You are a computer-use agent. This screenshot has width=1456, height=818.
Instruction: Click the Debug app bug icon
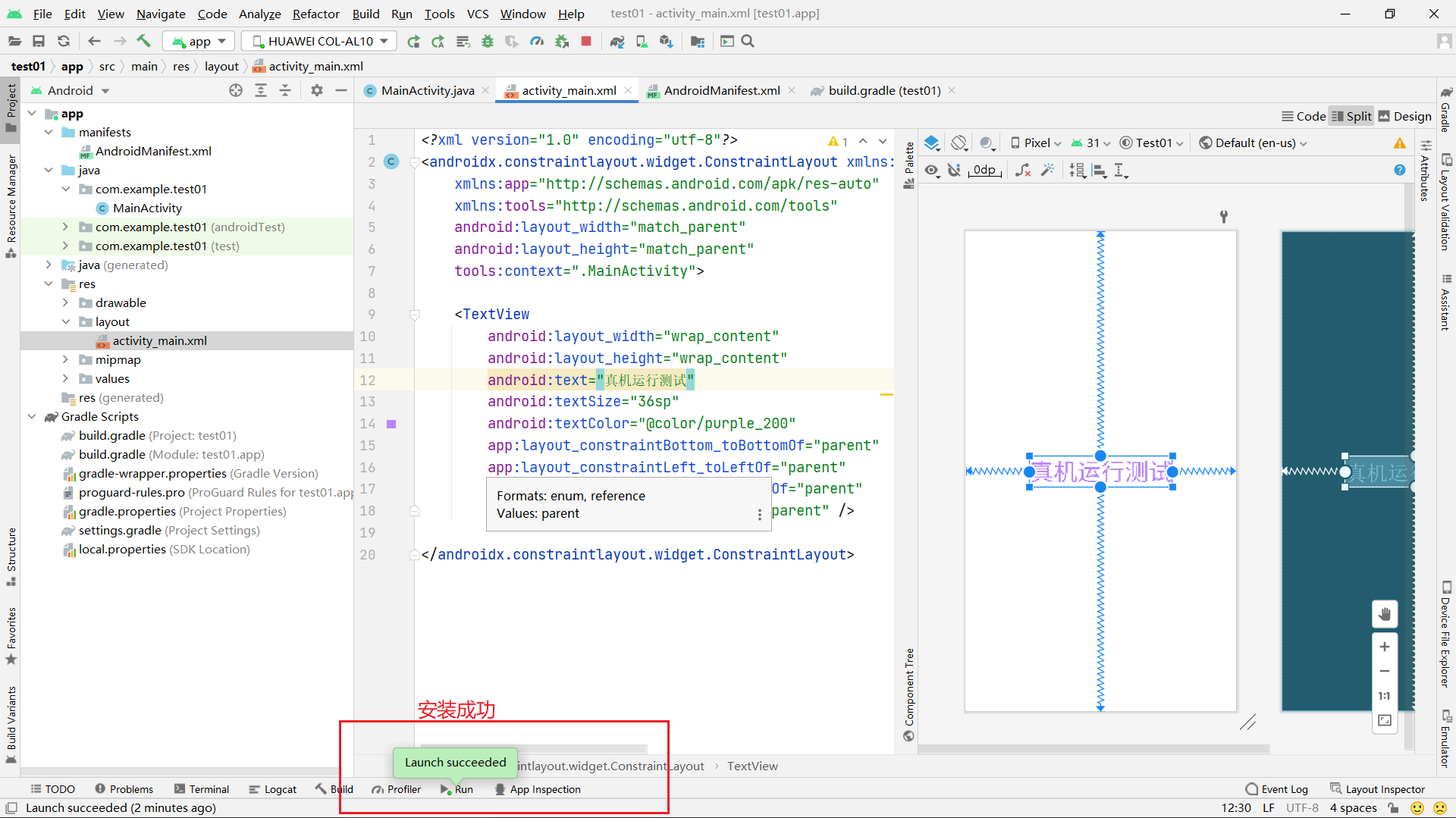[488, 41]
